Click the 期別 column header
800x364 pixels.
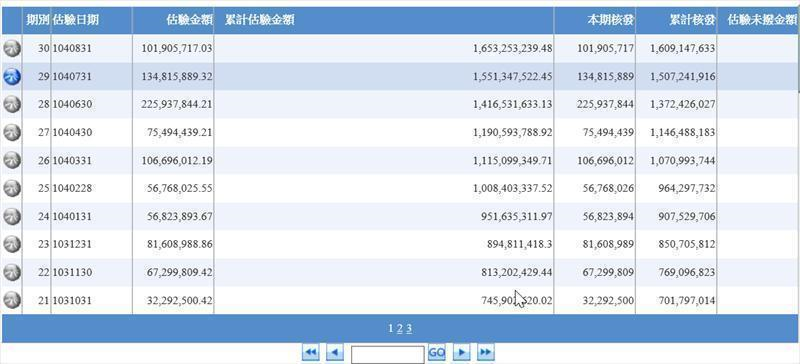pos(38,20)
